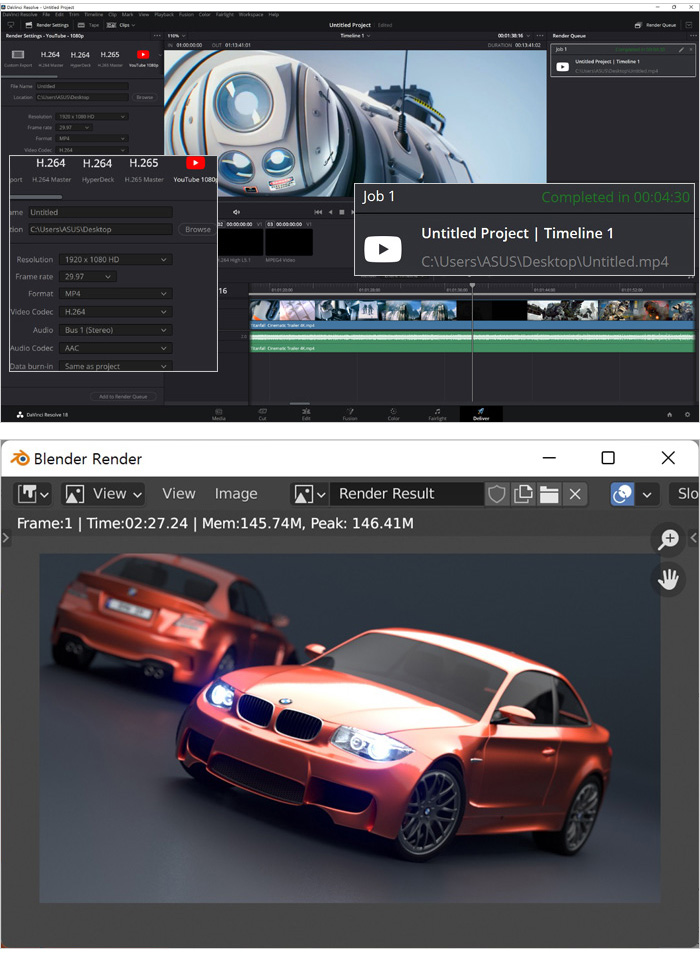Switch to the Color page tab
The height and width of the screenshot is (955, 700).
(394, 414)
